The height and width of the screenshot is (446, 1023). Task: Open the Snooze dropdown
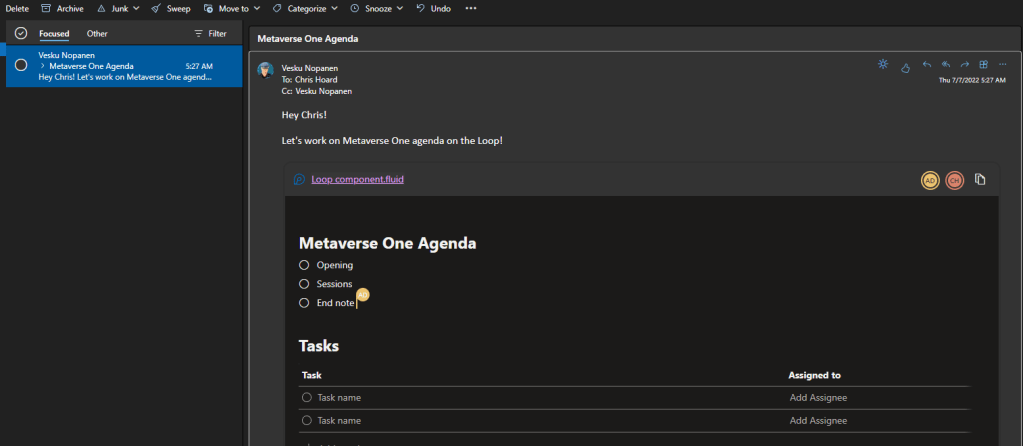click(377, 8)
